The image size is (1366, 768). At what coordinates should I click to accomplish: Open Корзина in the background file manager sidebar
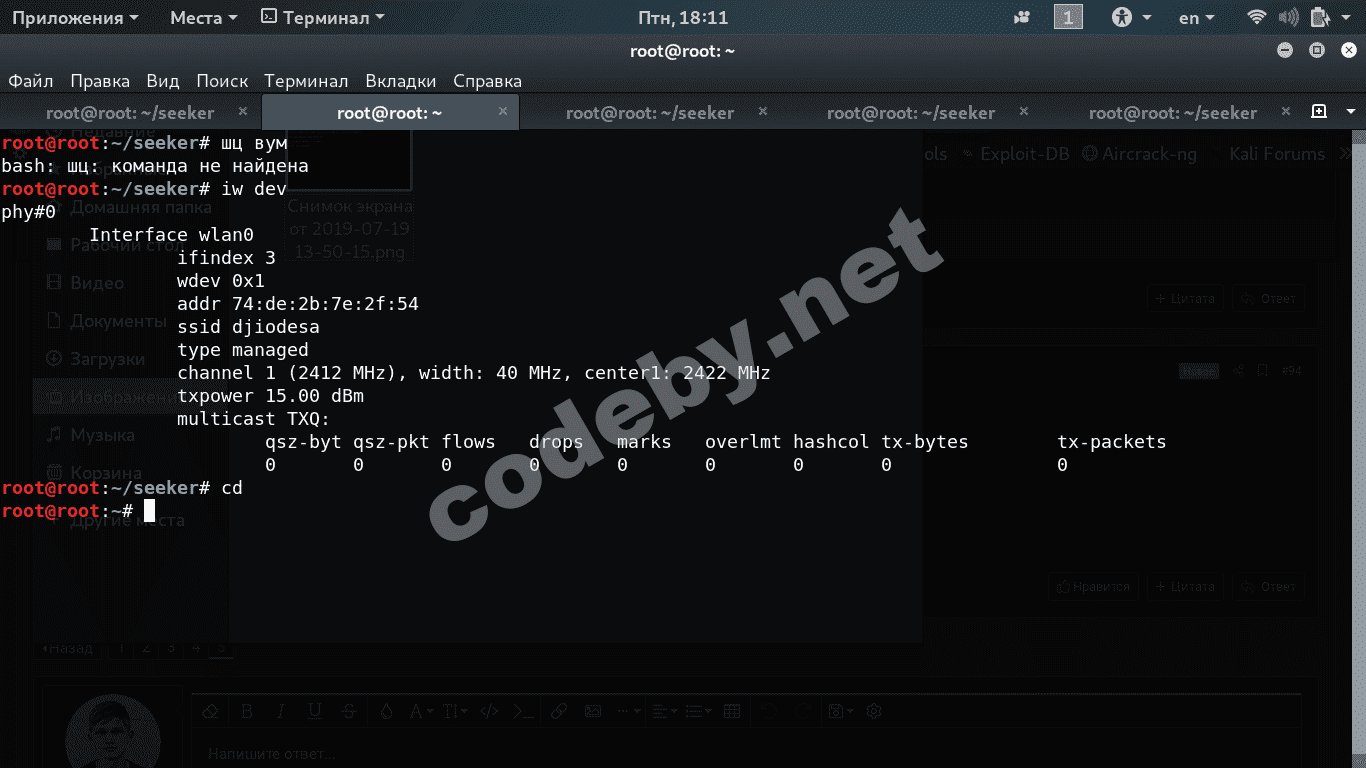[x=94, y=472]
